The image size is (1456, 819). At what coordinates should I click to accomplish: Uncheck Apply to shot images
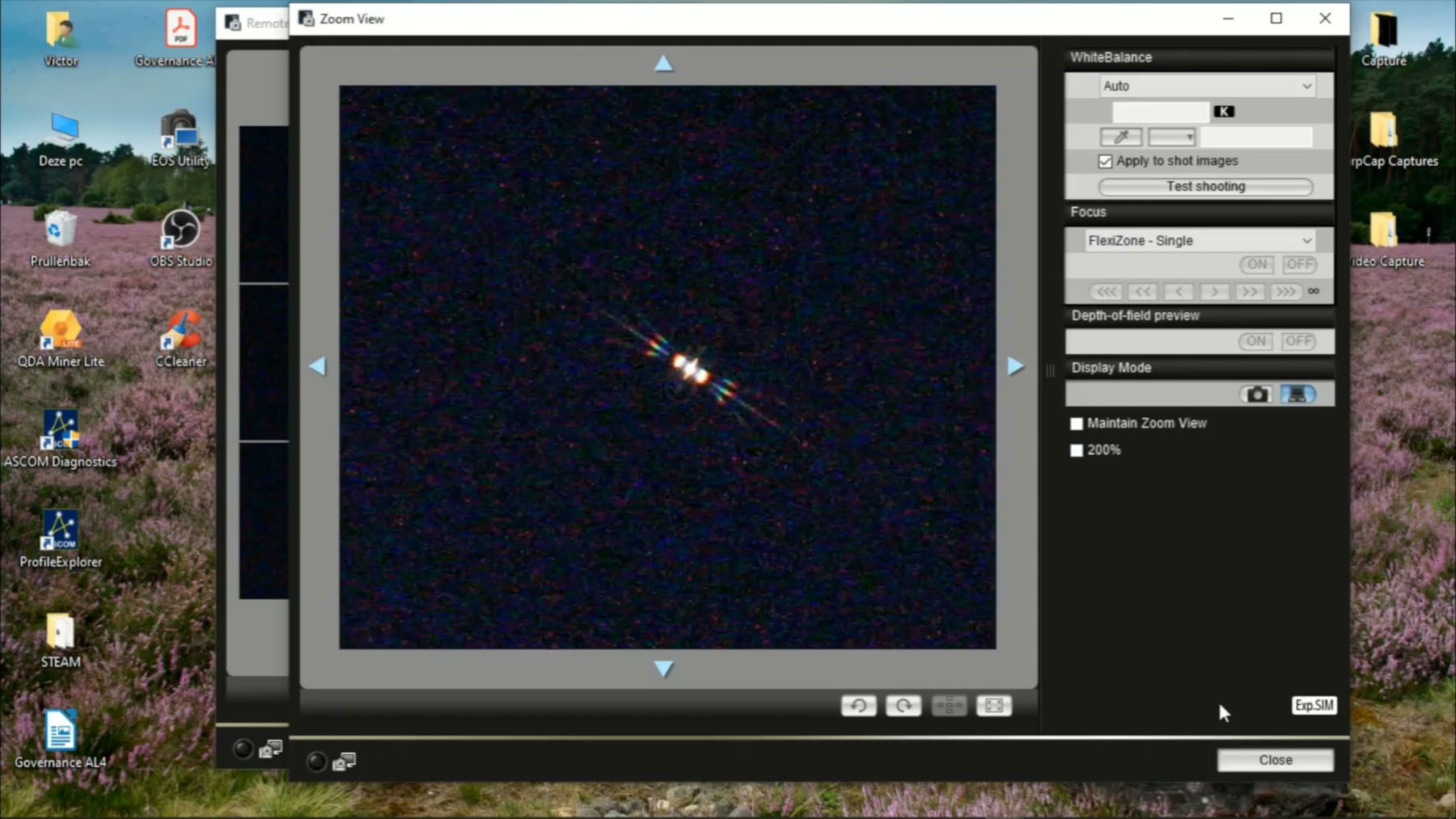[1105, 162]
